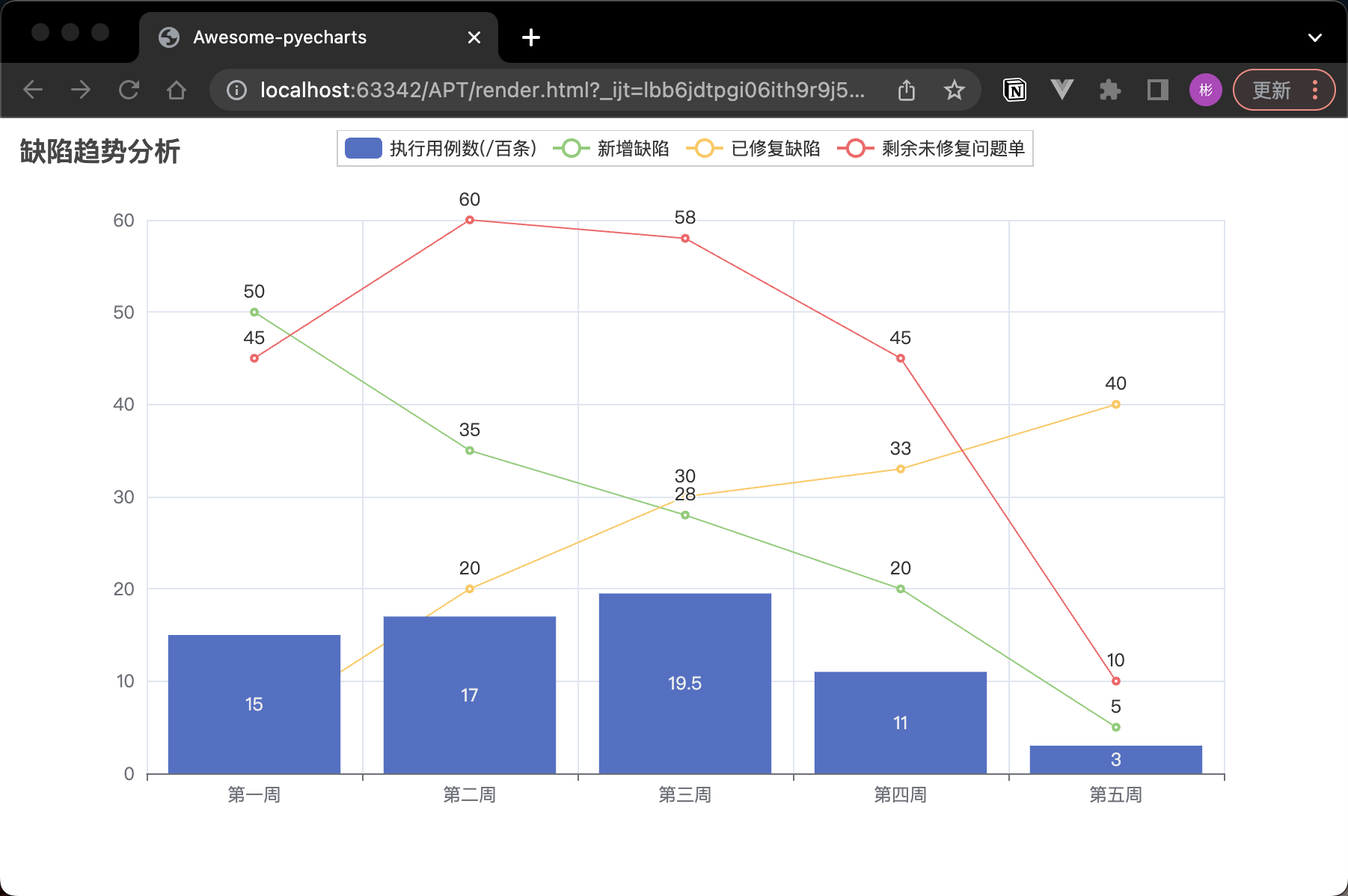Click green data point valued 35
Image resolution: width=1348 pixels, height=896 pixels.
click(470, 450)
